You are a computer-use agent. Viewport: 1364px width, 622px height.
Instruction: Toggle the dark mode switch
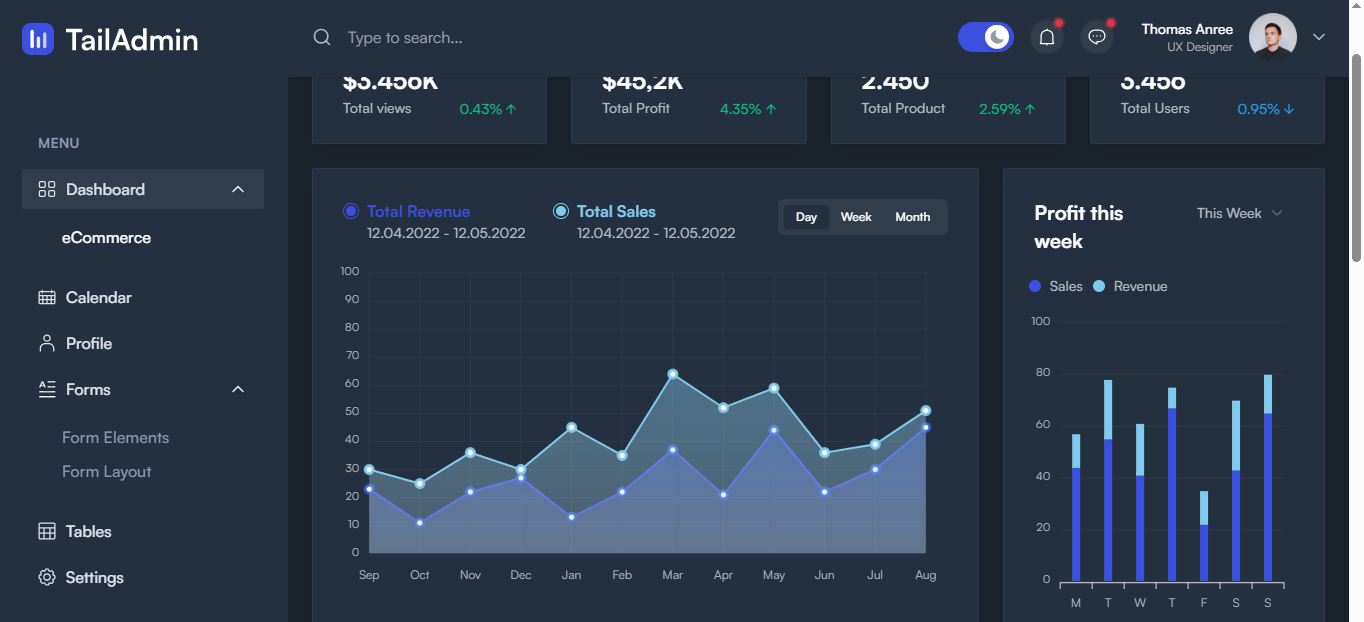(x=986, y=36)
